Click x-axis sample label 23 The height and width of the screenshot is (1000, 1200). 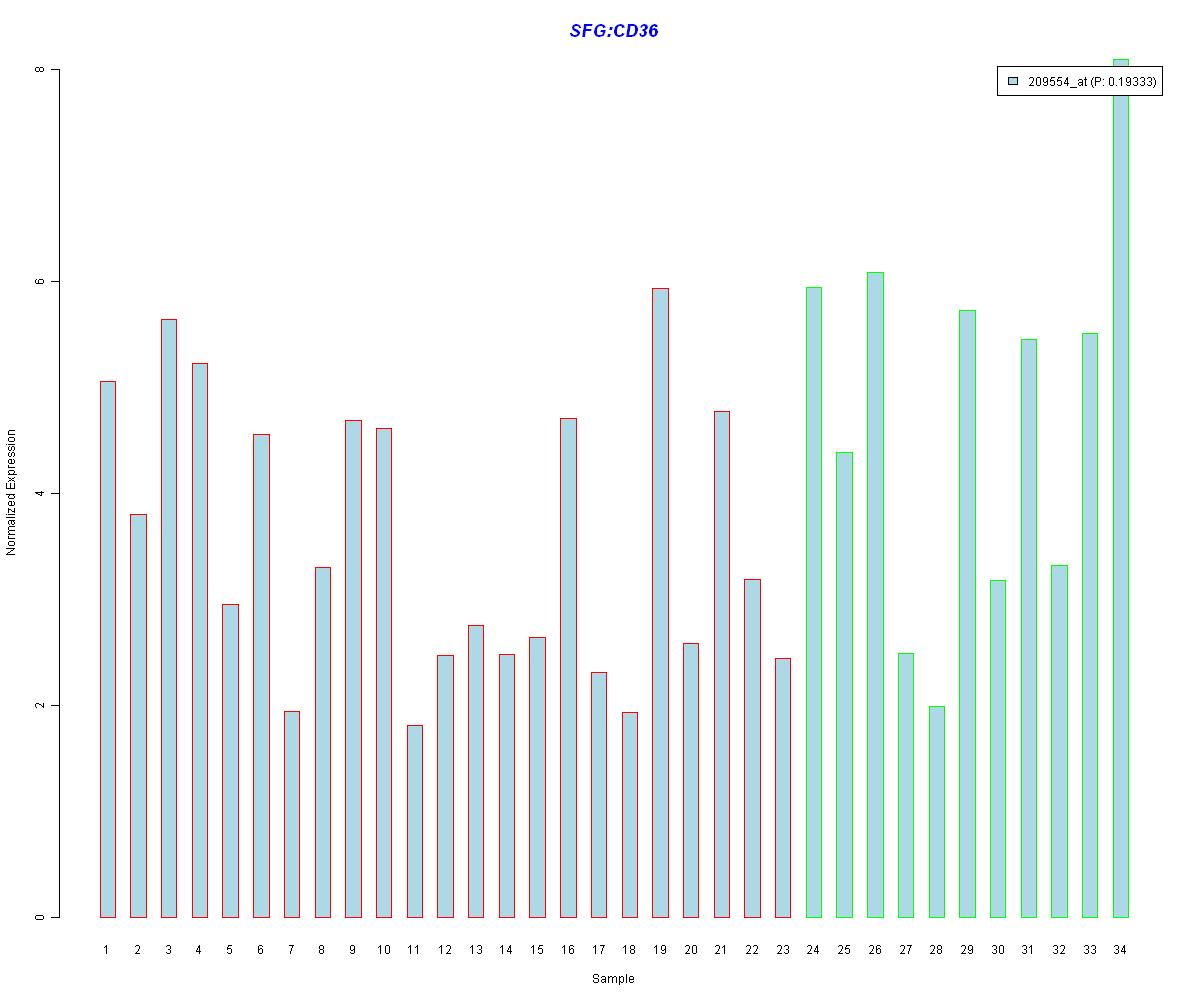tap(782, 949)
